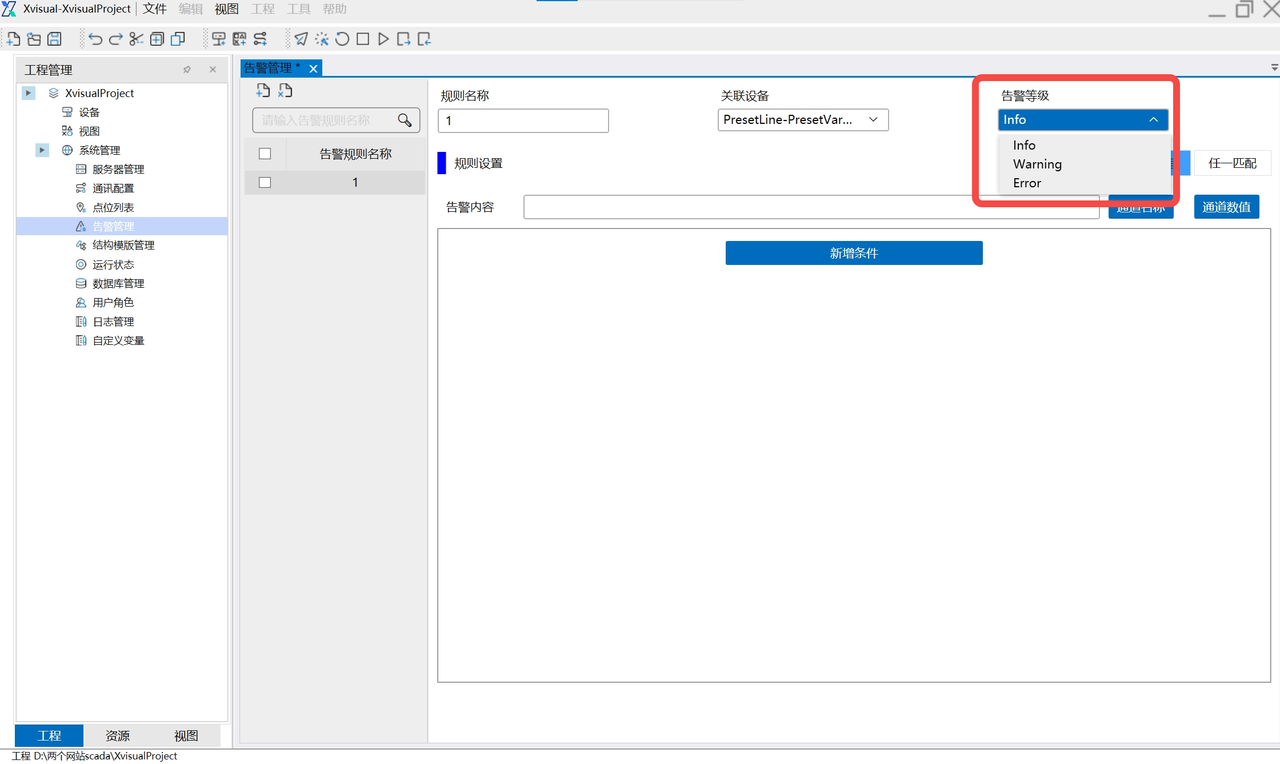Collapse the 告警等级 Info dropdown

tap(1083, 120)
